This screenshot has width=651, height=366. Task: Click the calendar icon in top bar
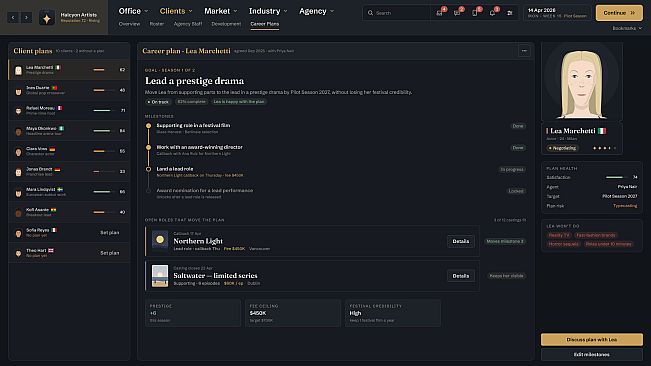point(510,13)
